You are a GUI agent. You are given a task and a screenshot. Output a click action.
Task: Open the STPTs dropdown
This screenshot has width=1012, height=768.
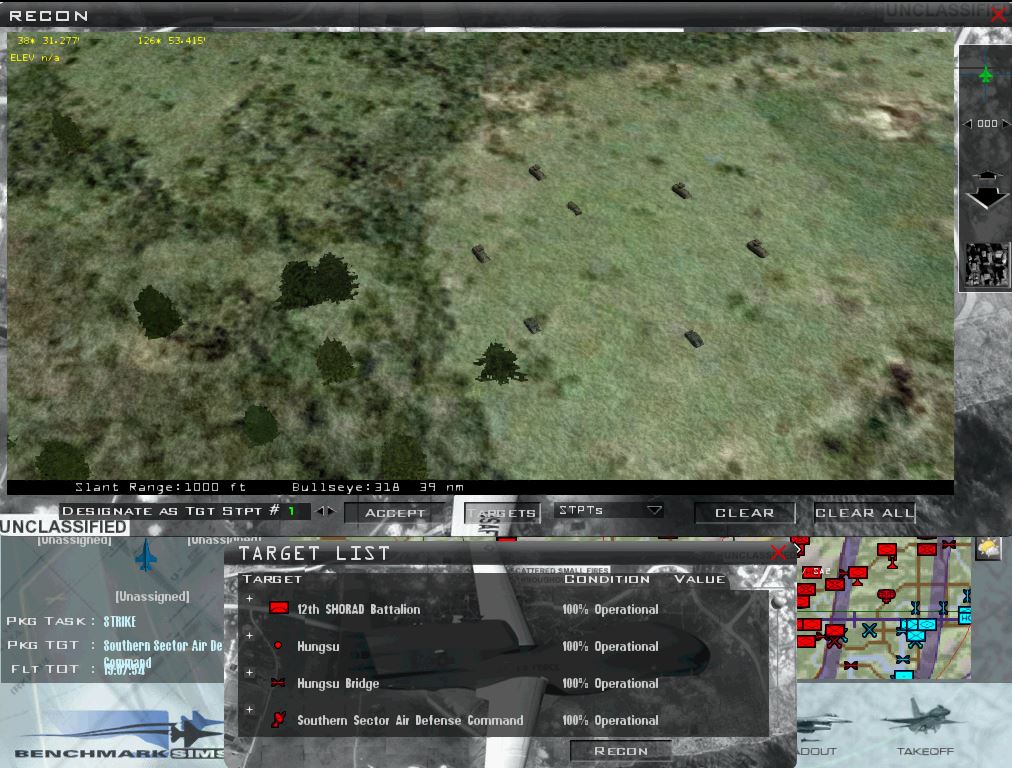click(608, 510)
